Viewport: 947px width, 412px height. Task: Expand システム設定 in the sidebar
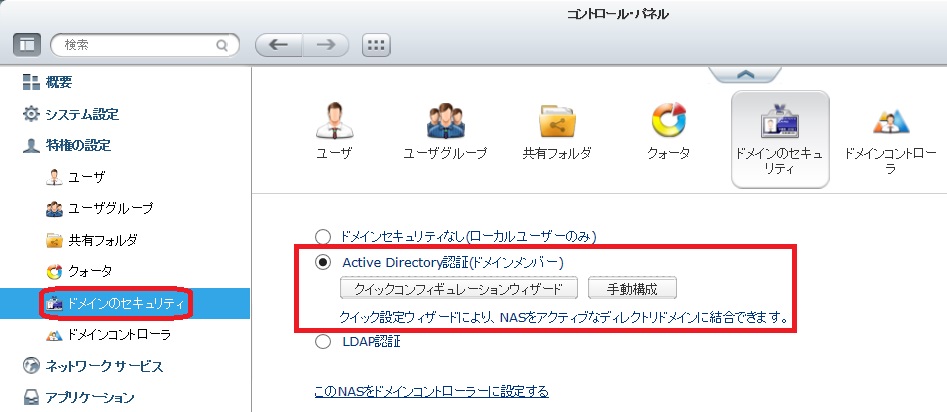[x=82, y=114]
